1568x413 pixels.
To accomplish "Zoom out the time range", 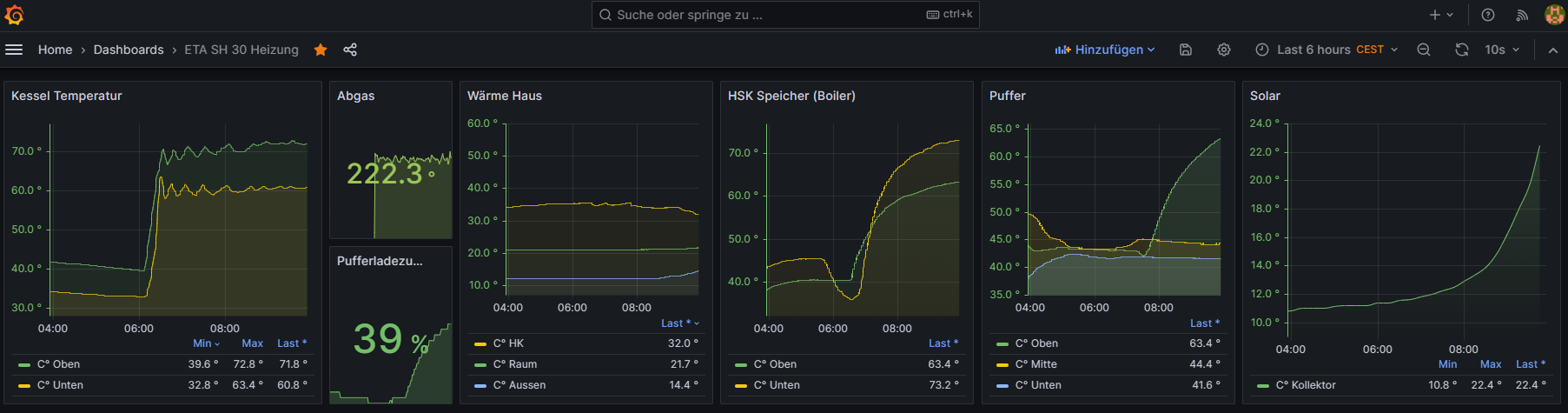I will point(1423,50).
